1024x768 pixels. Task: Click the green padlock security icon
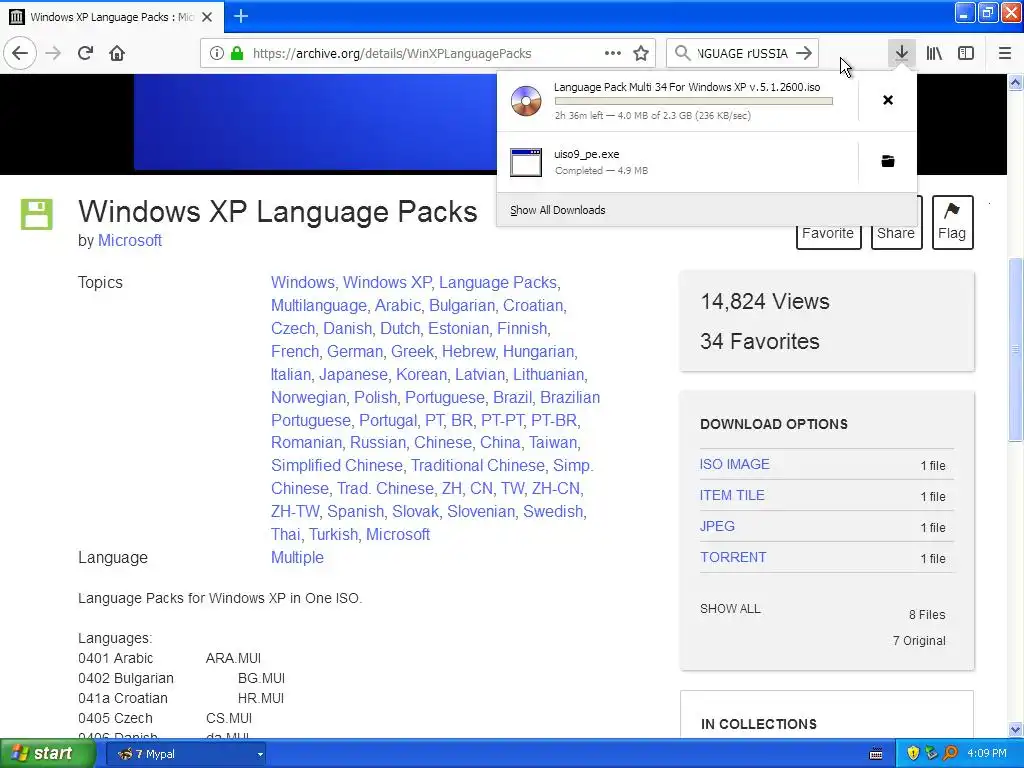237,53
